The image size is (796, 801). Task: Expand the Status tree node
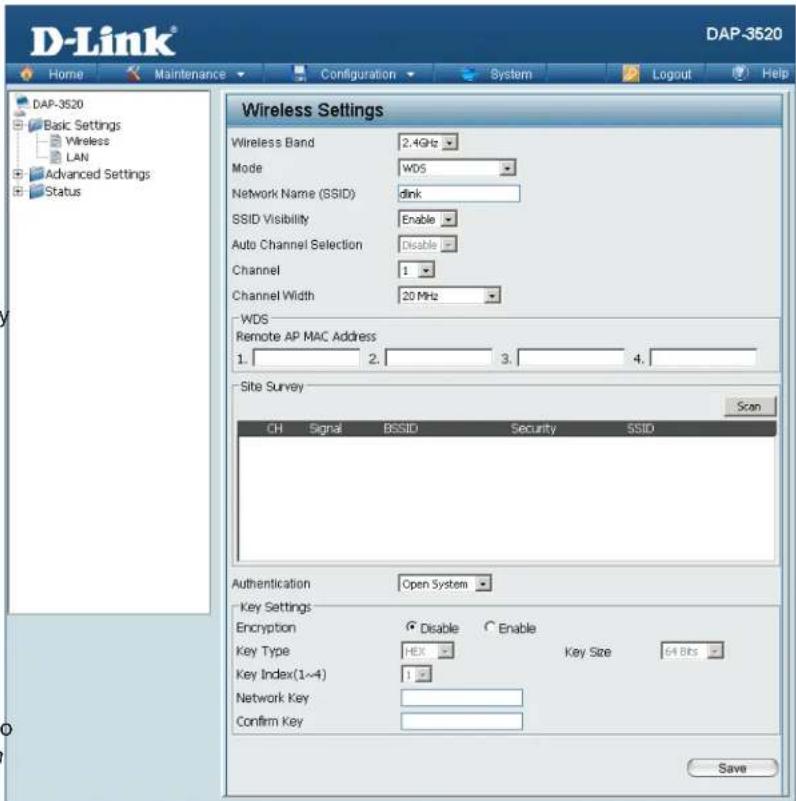(x=18, y=192)
